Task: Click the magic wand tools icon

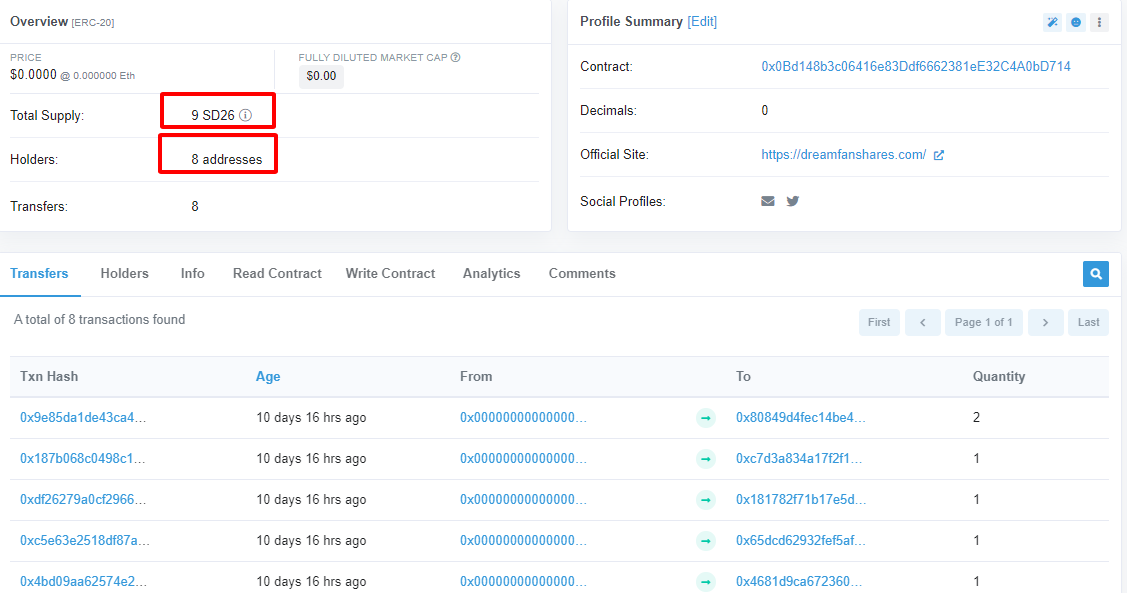Action: coord(1052,22)
